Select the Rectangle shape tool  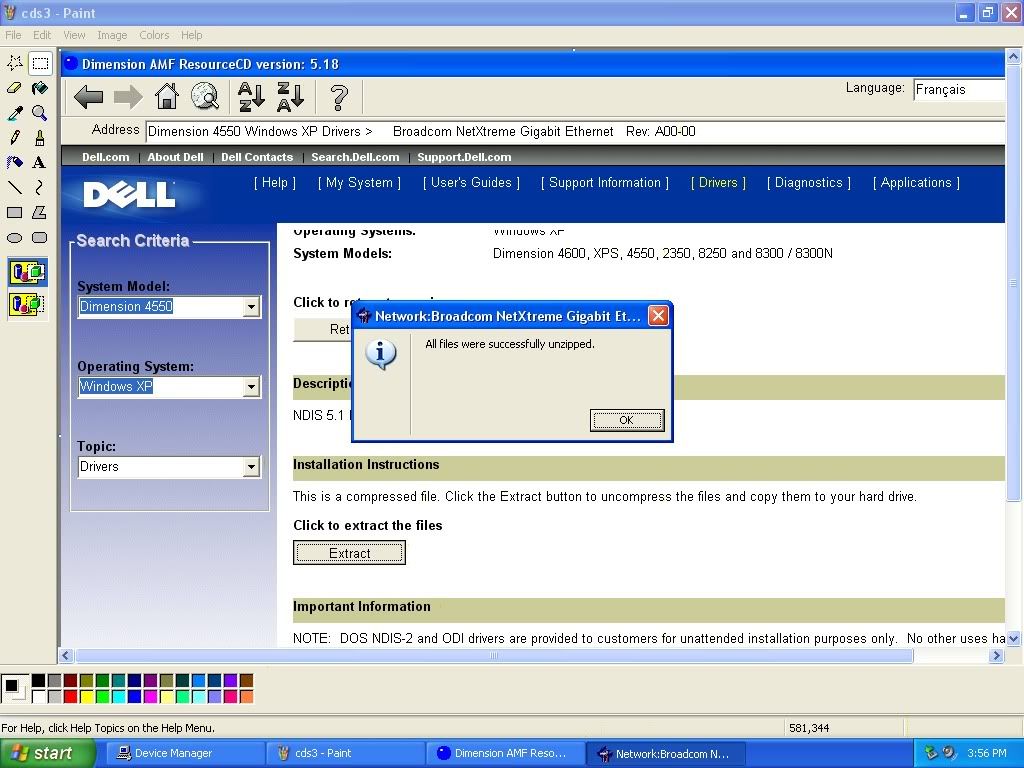pyautogui.click(x=14, y=212)
